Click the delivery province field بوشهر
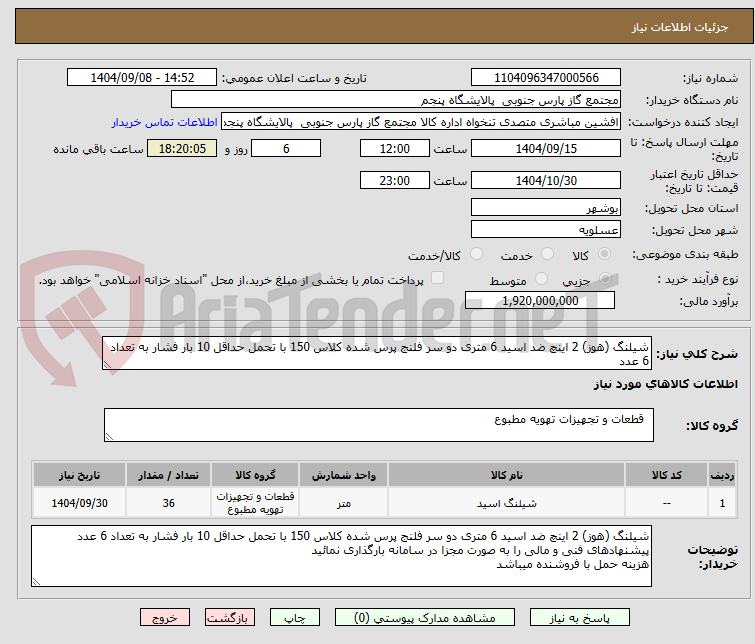Viewport: 755px width, 644px height. 546,207
